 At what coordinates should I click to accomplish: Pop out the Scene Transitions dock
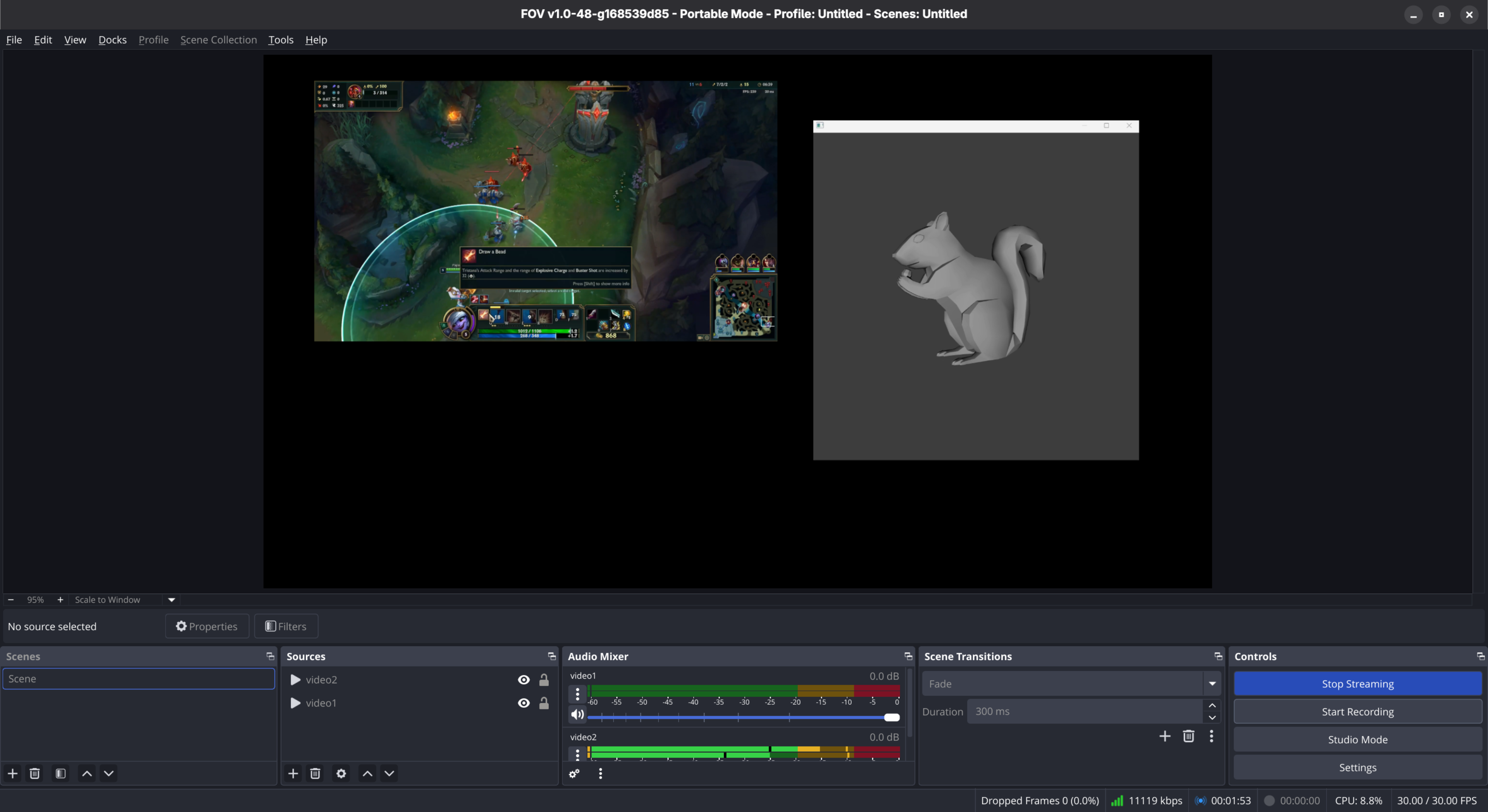[1218, 656]
